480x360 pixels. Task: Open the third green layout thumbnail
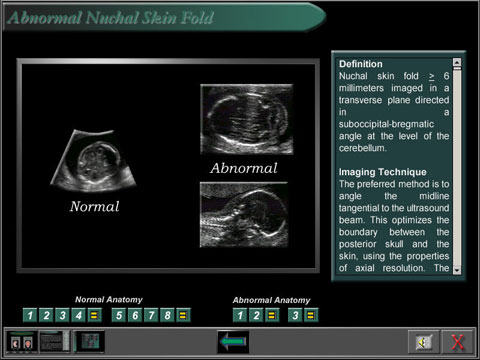89,342
